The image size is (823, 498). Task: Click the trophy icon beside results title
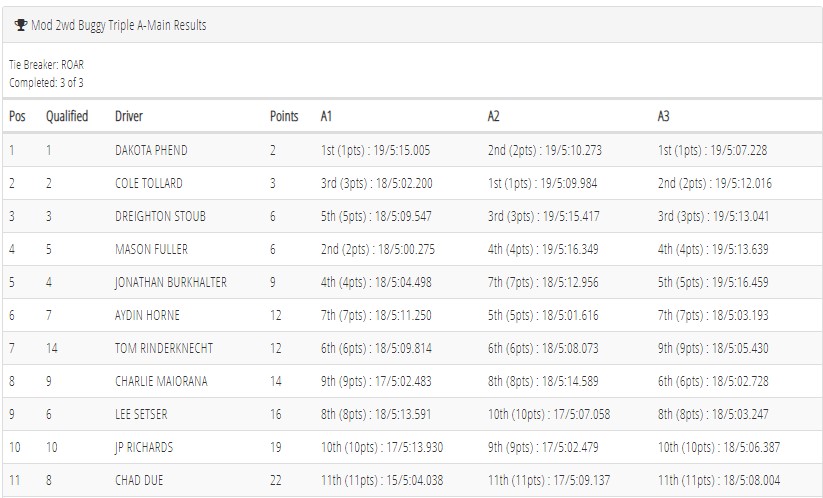[21, 25]
